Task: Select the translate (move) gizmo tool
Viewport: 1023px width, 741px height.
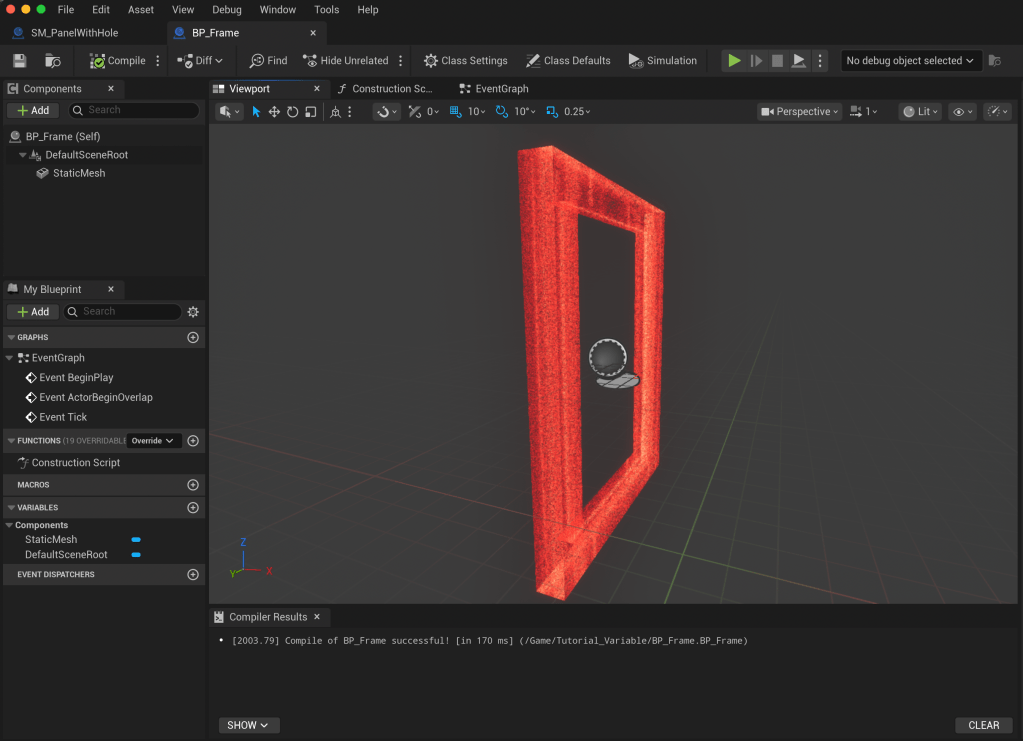Action: pyautogui.click(x=274, y=112)
